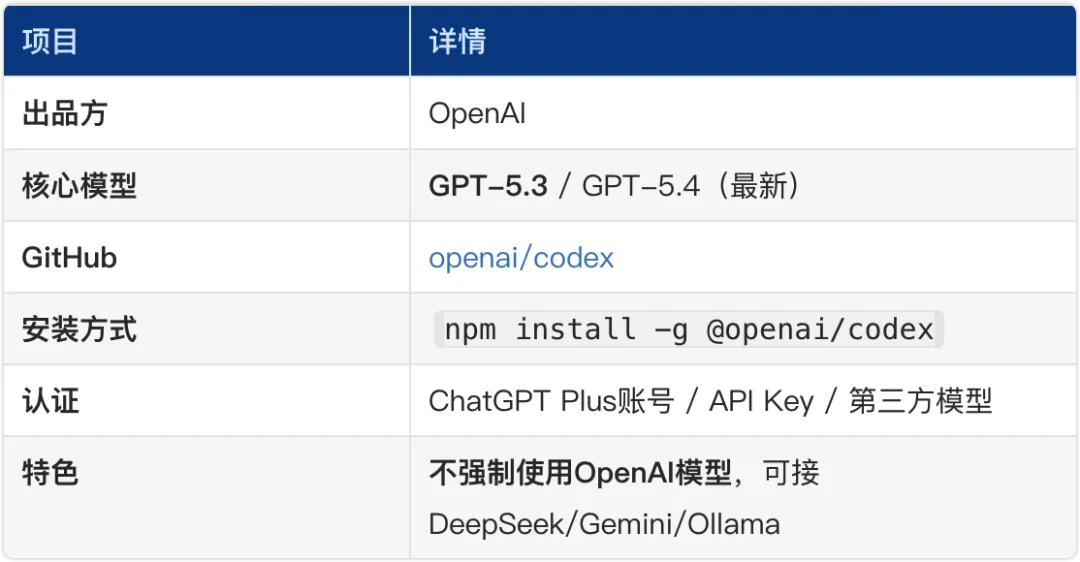Click the 第三方模型 text
This screenshot has height=562, width=1080.
pos(920,402)
